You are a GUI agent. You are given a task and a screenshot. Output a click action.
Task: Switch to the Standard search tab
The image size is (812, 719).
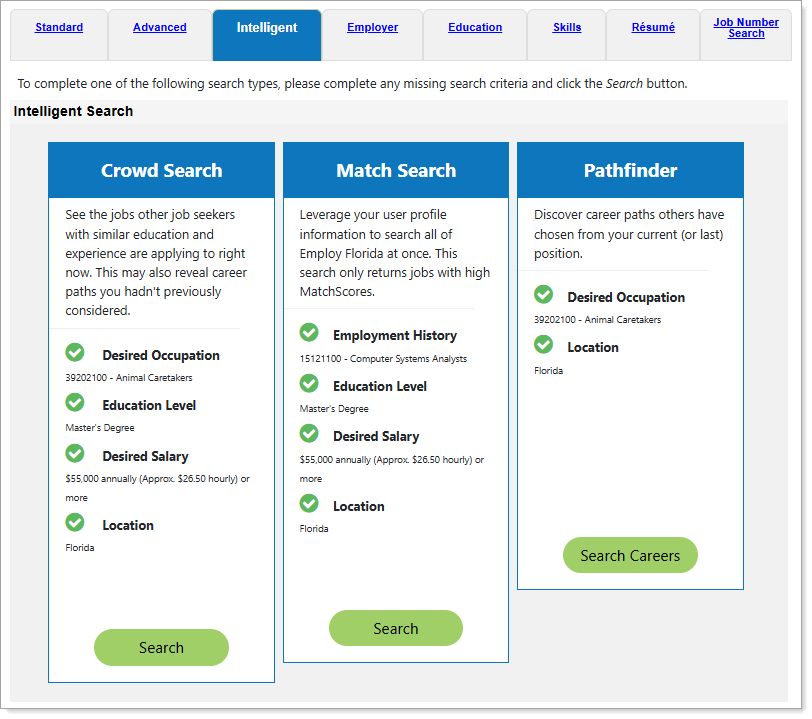59,28
